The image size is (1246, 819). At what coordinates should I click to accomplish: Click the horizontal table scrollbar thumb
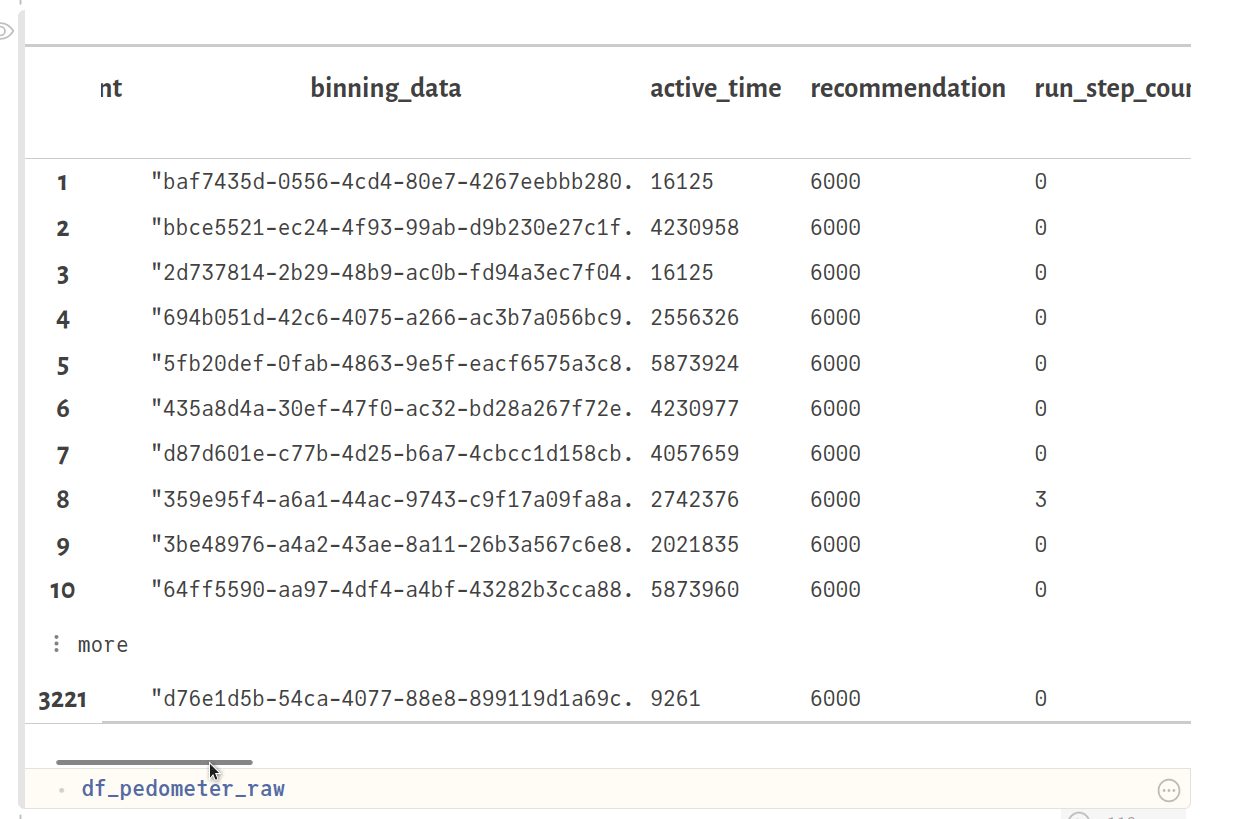pos(154,762)
